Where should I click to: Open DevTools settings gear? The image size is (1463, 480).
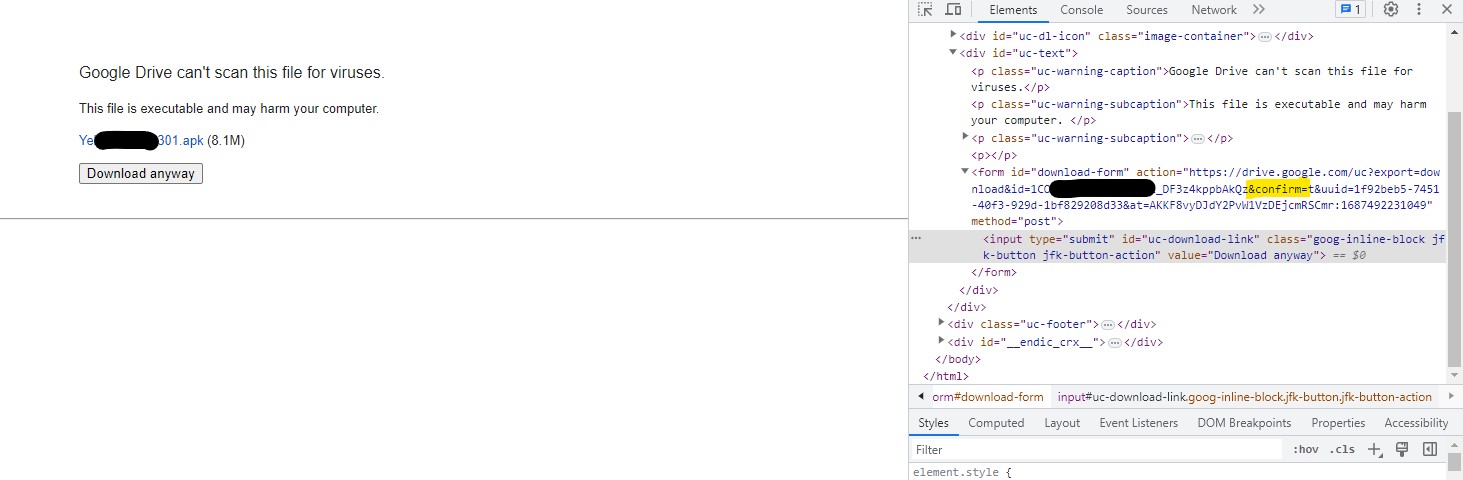coord(1391,10)
